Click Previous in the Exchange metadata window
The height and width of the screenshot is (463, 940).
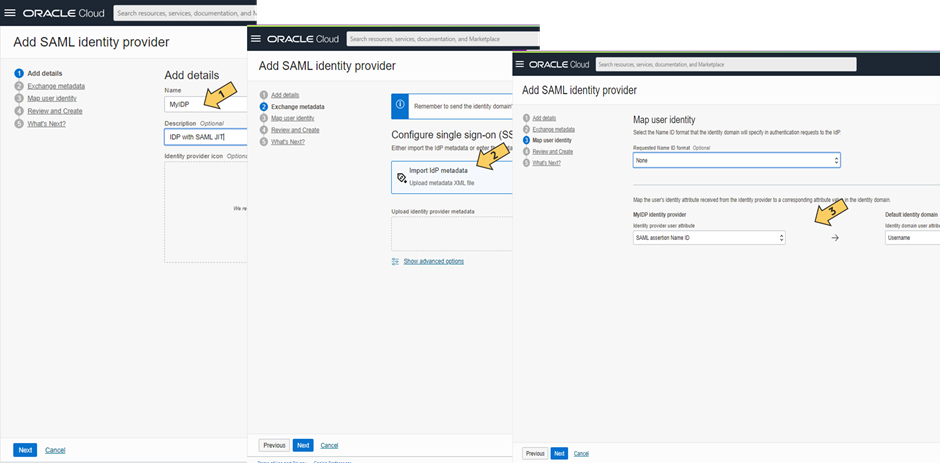274,445
